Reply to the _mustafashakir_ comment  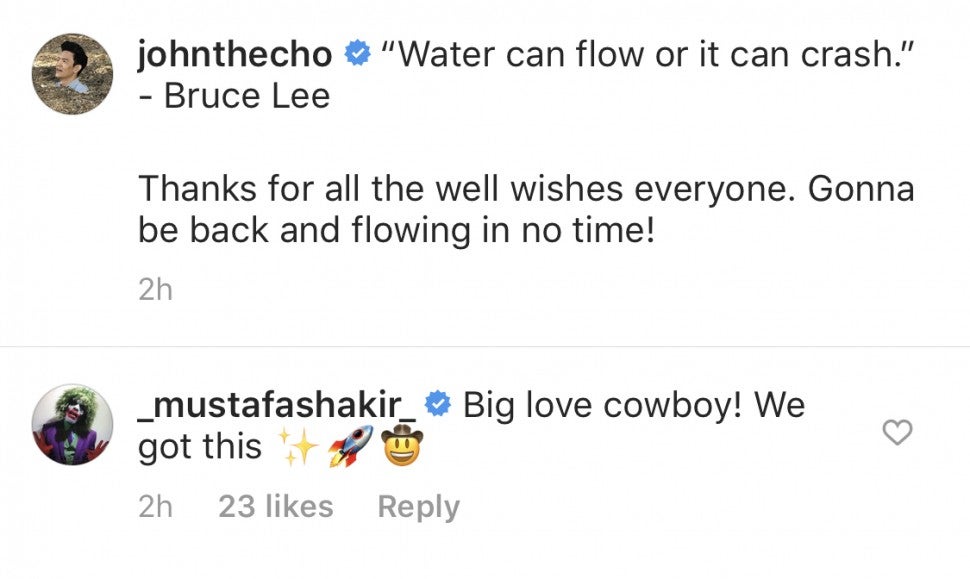coord(418,506)
